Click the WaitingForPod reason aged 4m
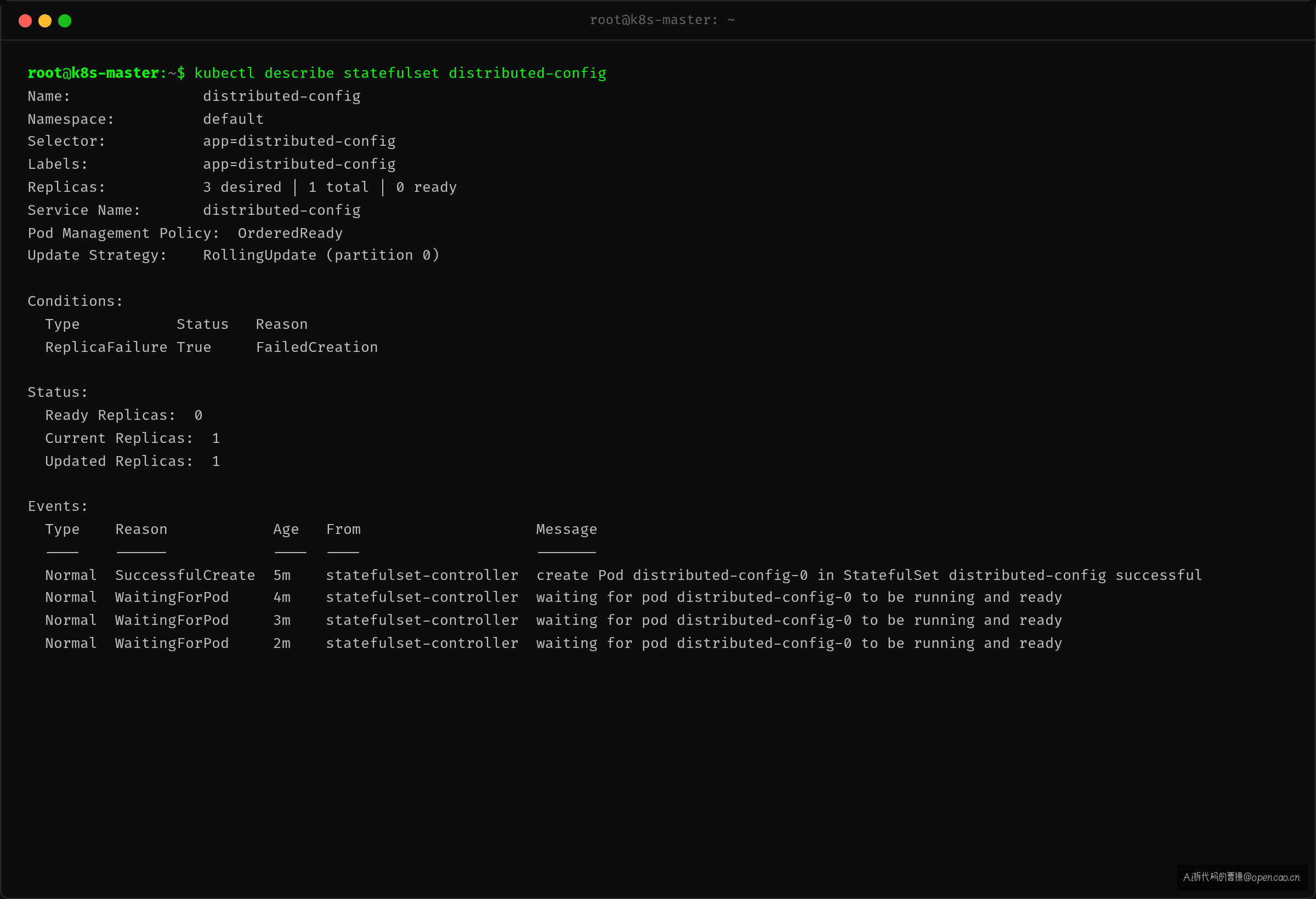 click(172, 598)
